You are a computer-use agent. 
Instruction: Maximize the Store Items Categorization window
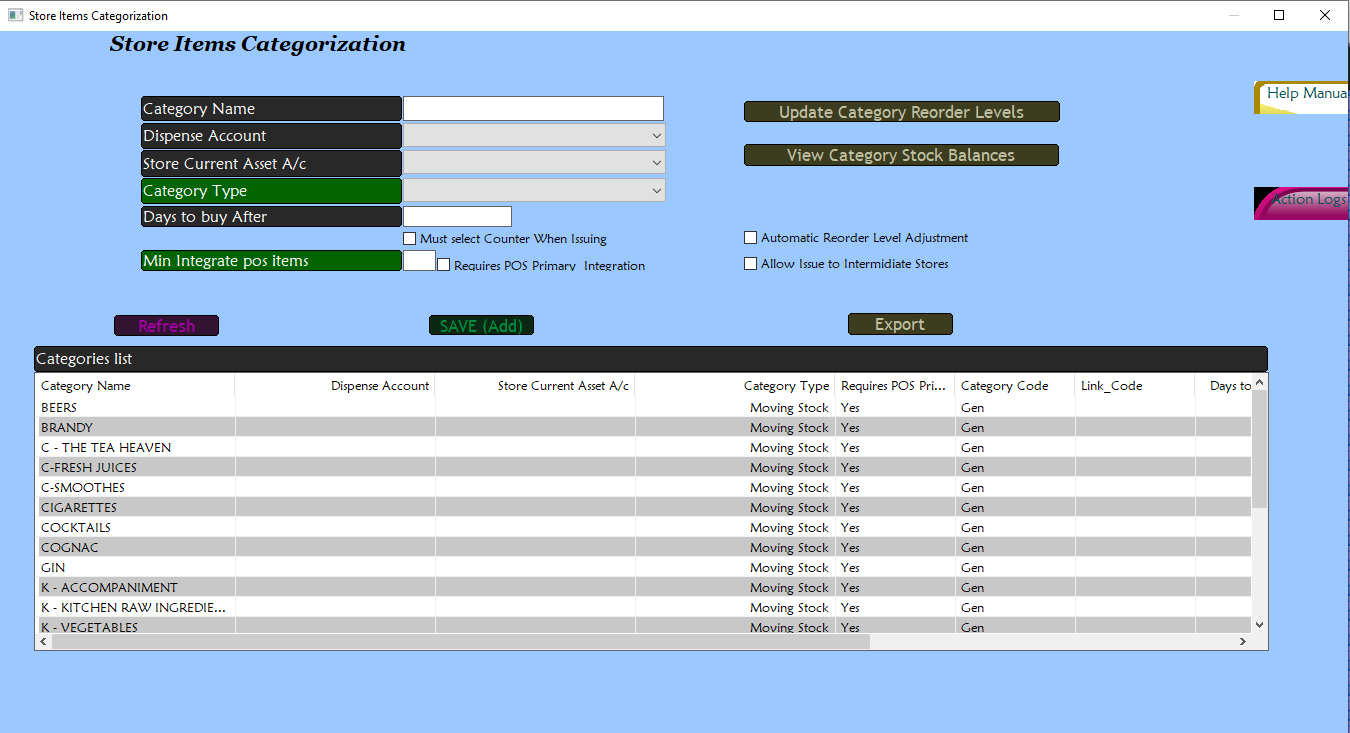(1279, 15)
